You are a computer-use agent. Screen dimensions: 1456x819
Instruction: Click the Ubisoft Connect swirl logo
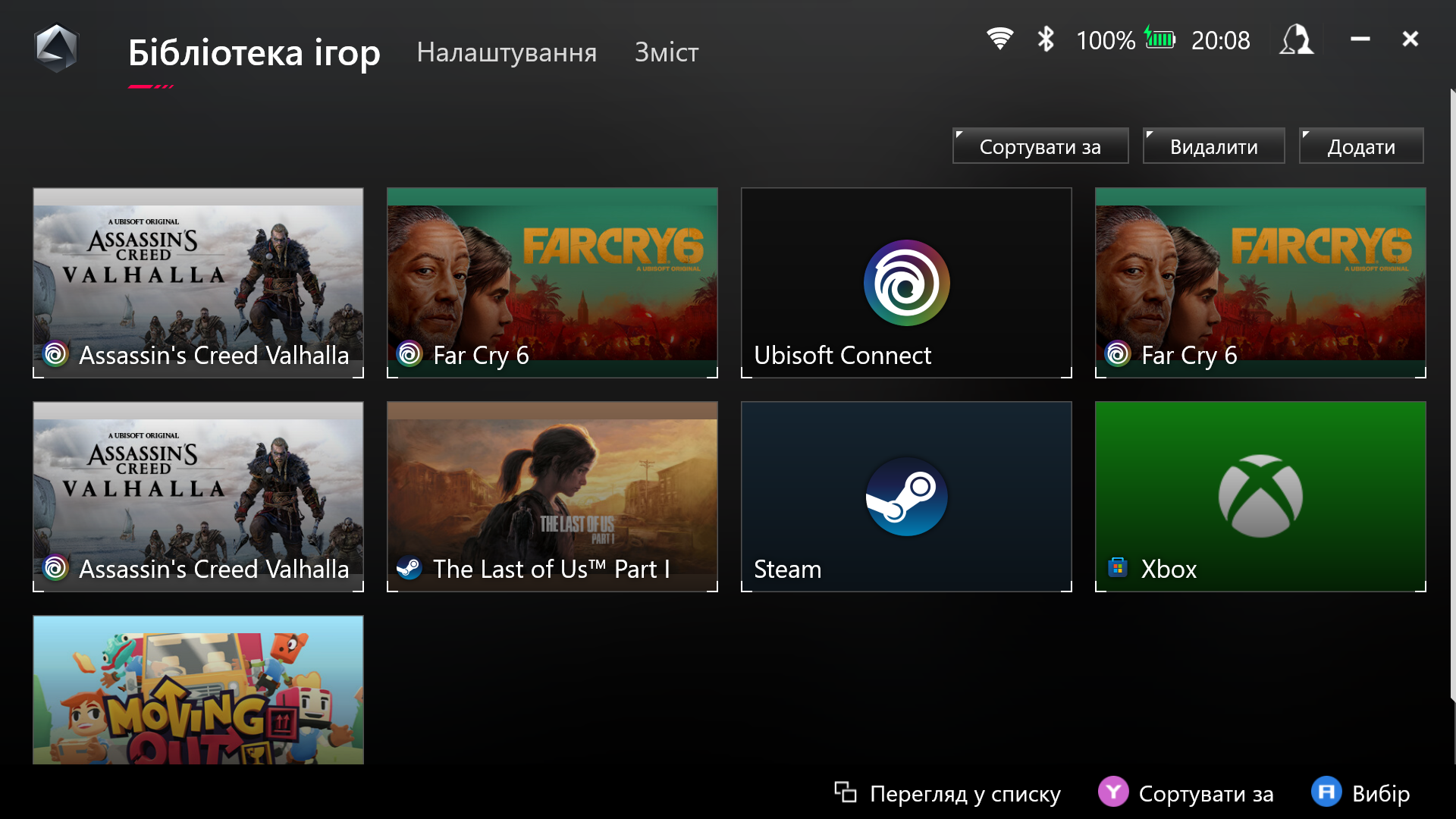pyautogui.click(x=906, y=283)
